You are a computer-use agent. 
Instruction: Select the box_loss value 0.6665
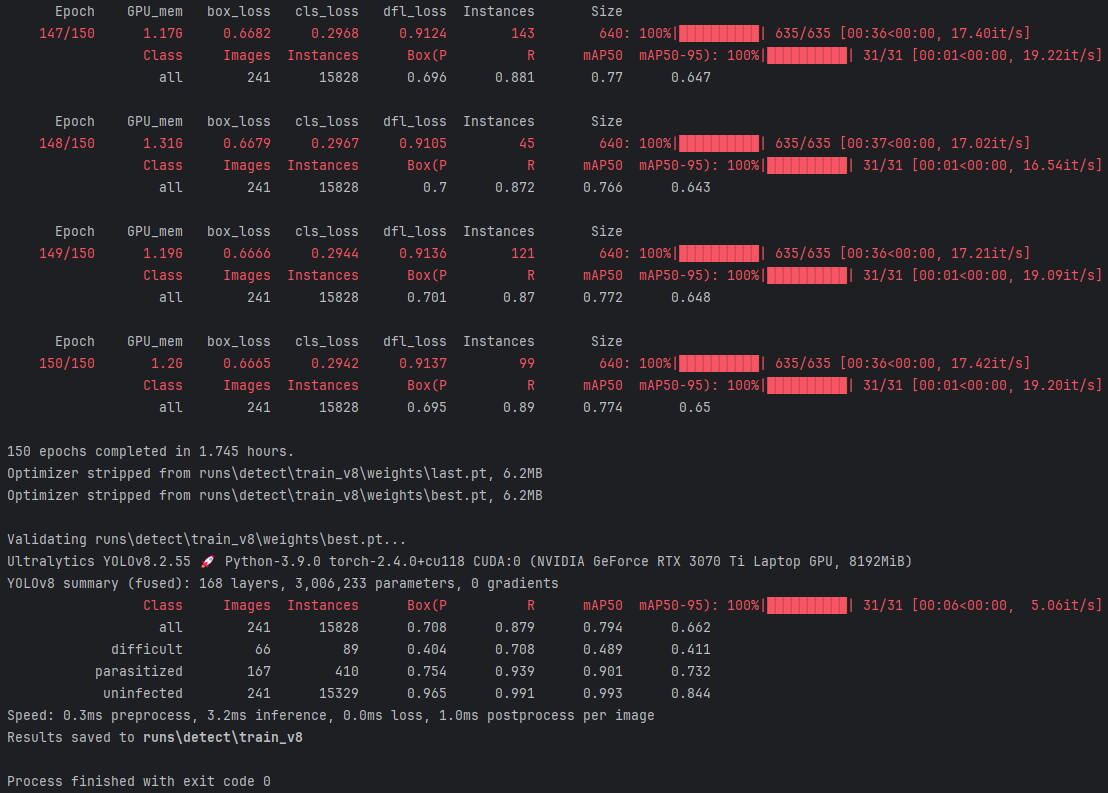click(x=247, y=363)
